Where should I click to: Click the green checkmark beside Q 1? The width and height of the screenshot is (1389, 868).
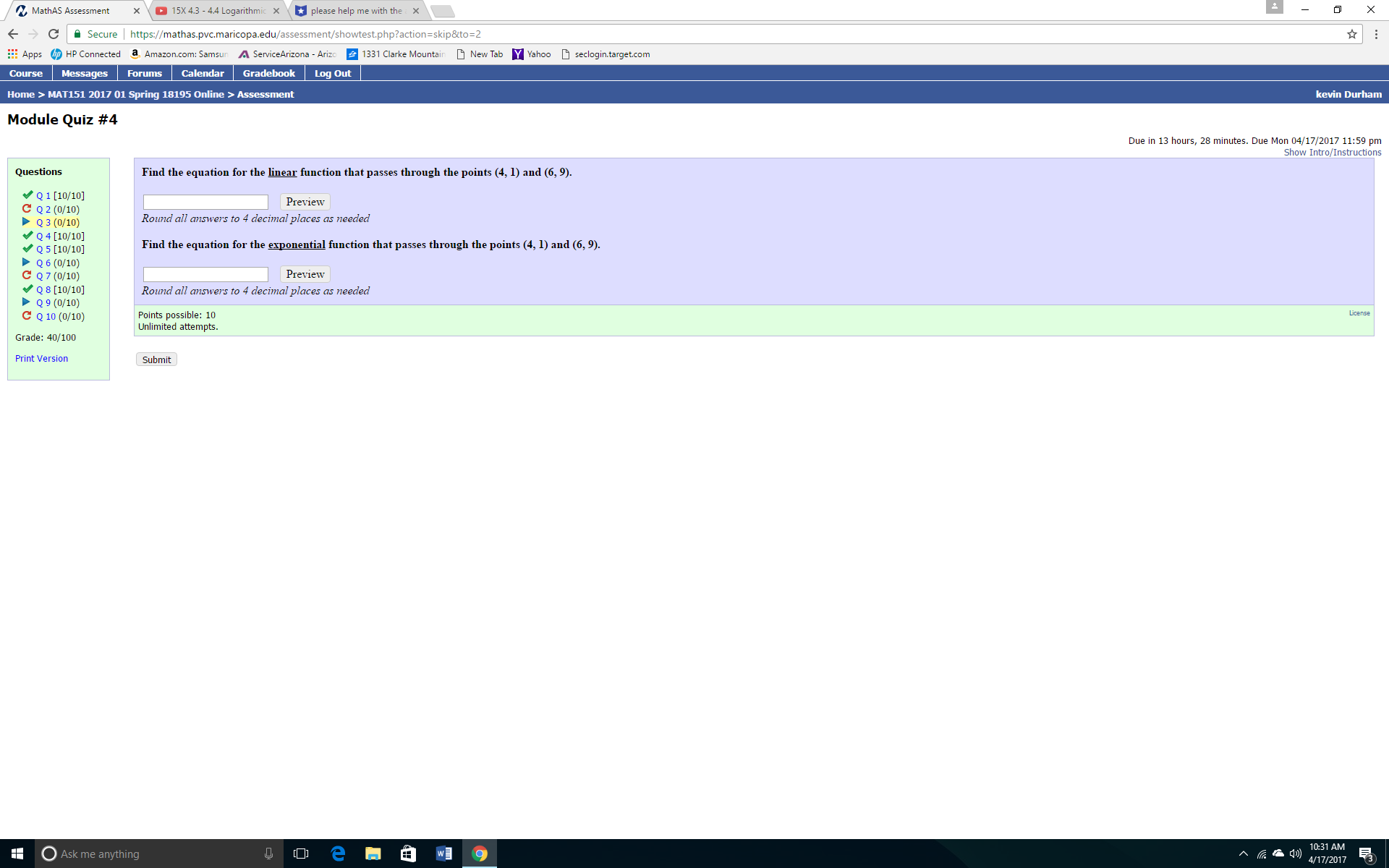click(x=27, y=194)
